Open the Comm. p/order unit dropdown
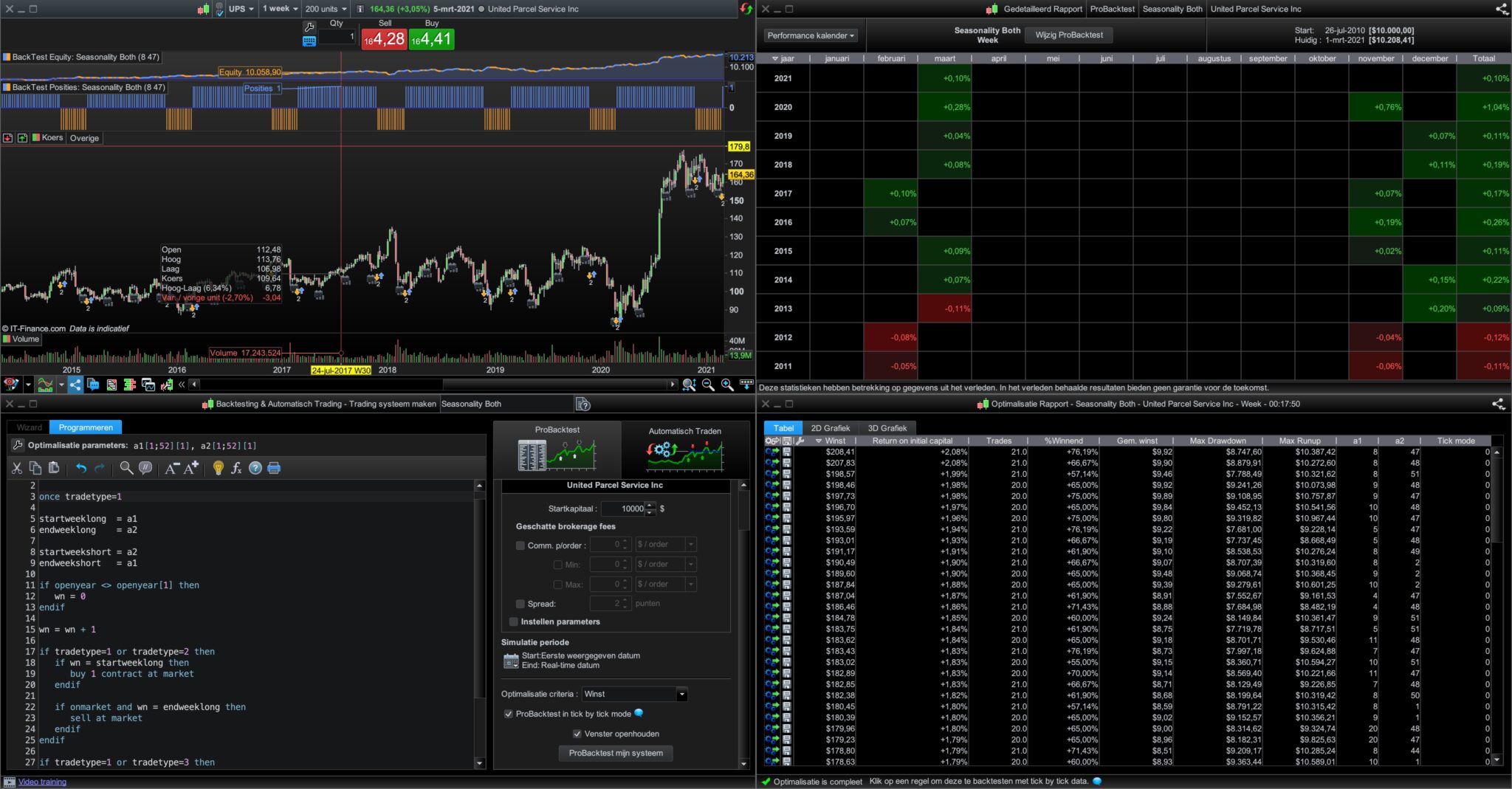Screen dimensions: 1512x789 click(x=666, y=545)
